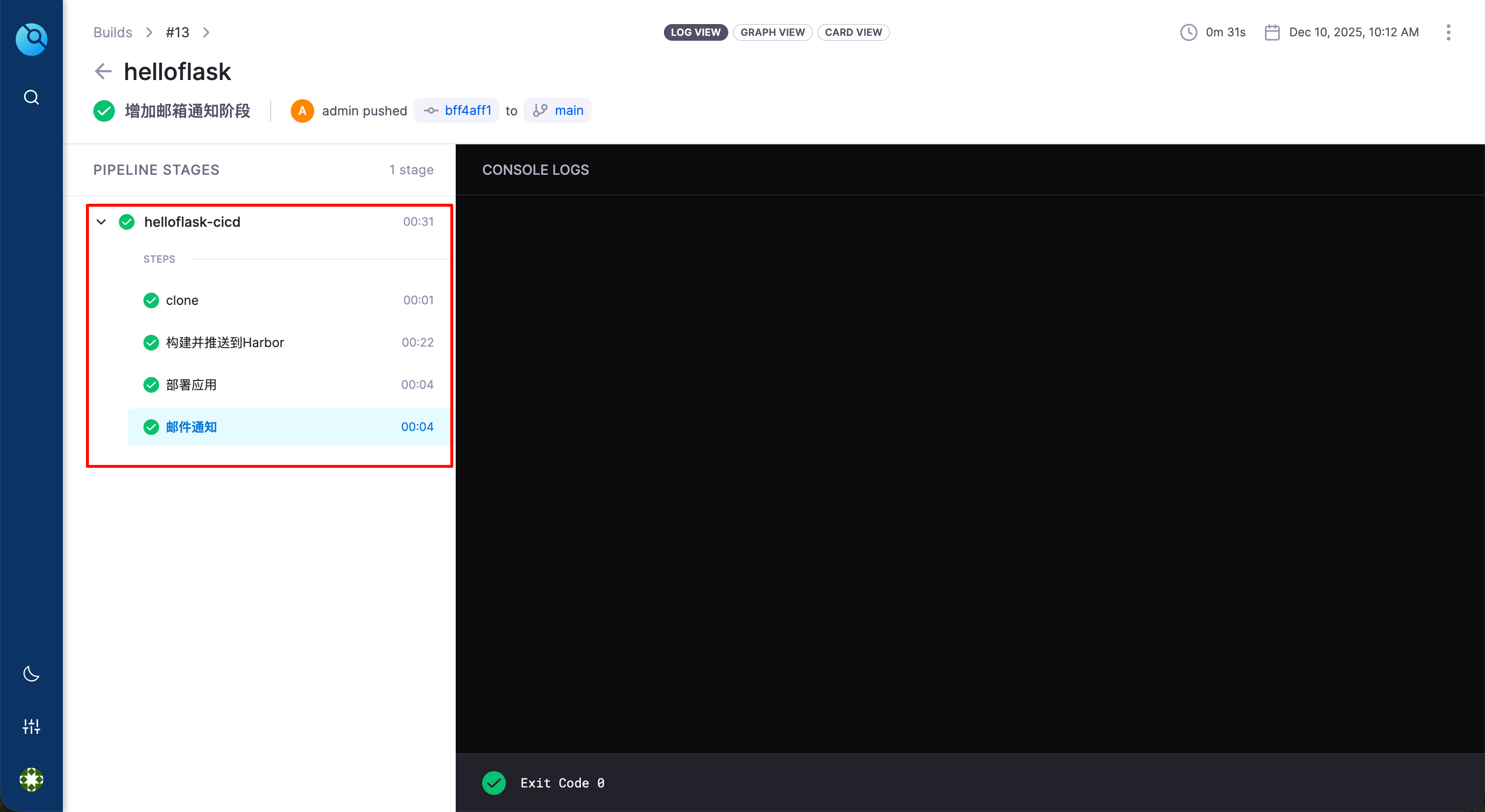Click the orange admin avatar icon
This screenshot has width=1485, height=812.
(x=302, y=110)
